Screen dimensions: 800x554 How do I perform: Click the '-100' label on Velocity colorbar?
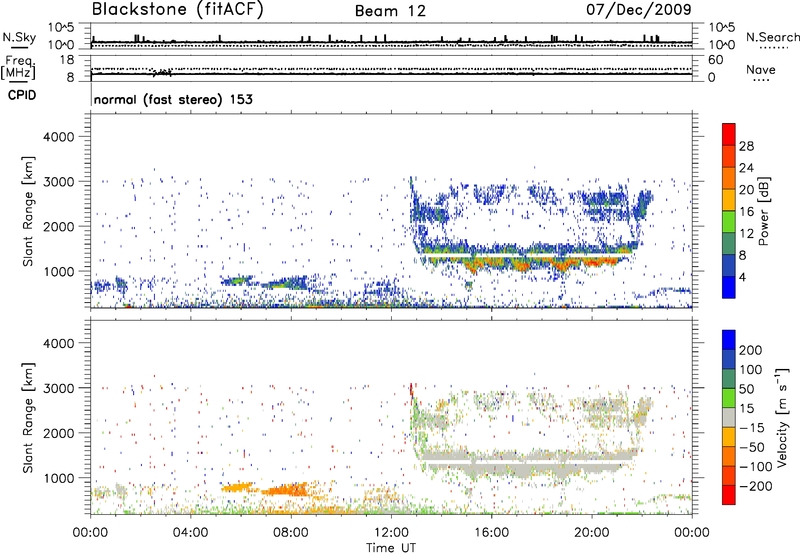[755, 466]
